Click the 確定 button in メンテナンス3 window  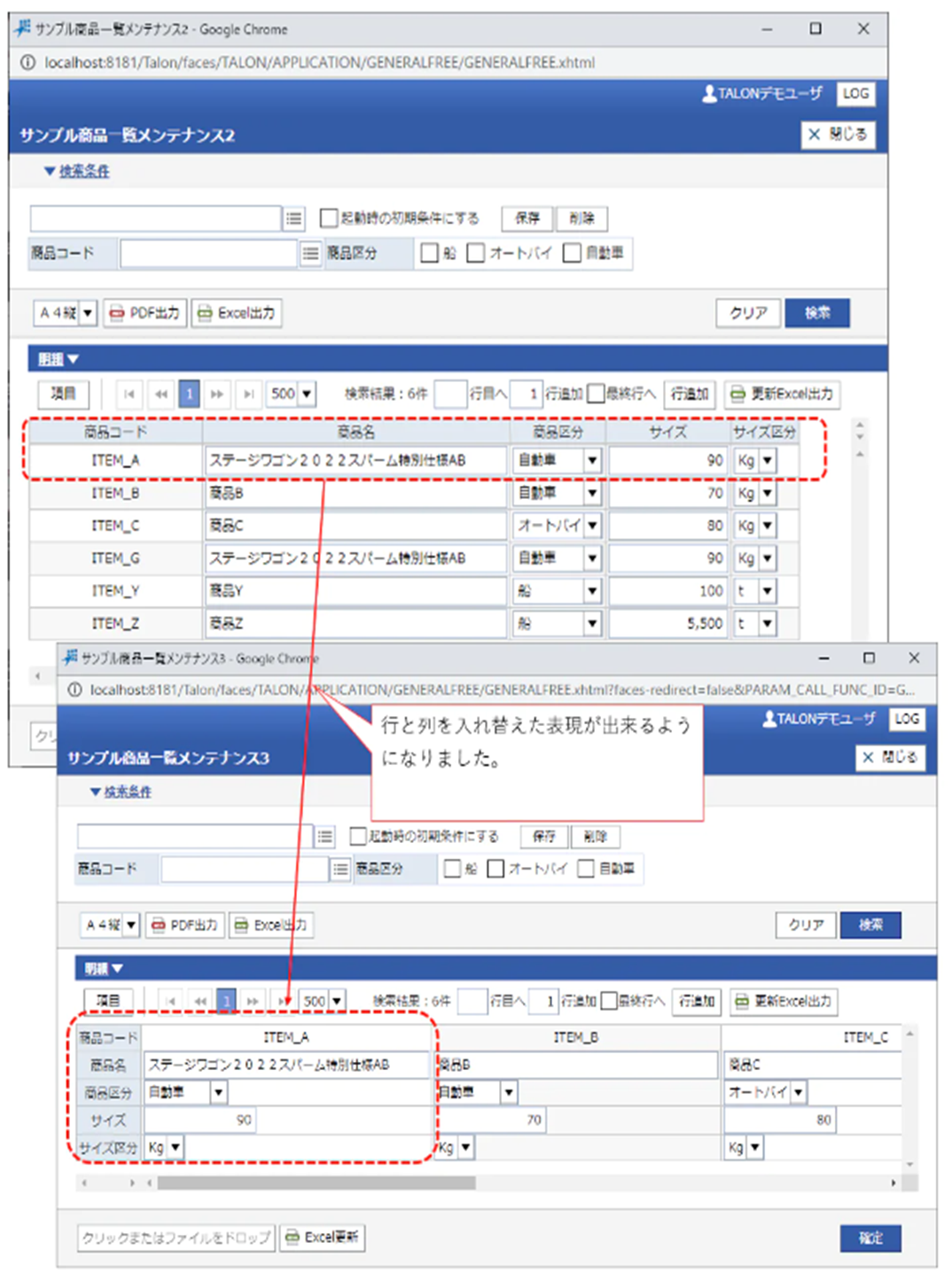(870, 1238)
